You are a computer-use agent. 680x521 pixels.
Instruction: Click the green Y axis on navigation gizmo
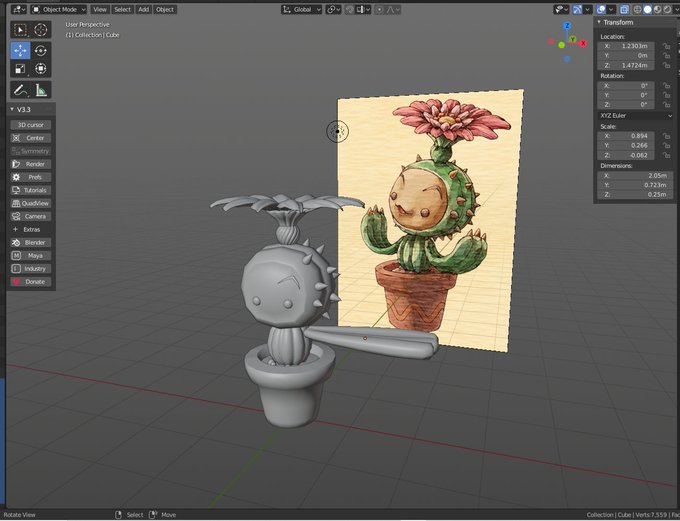click(x=572, y=39)
